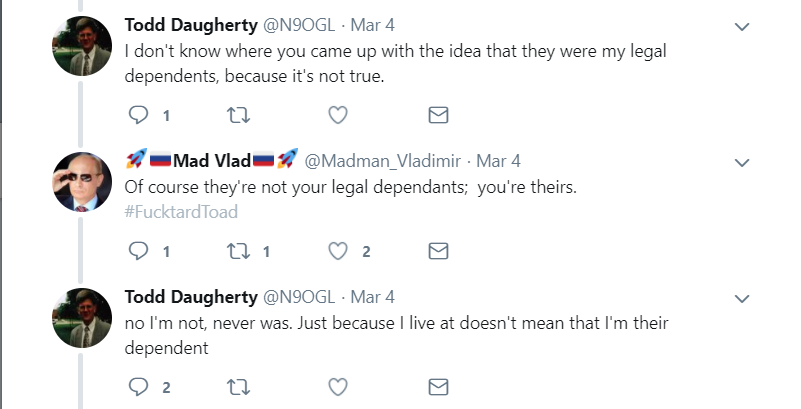The height and width of the screenshot is (409, 801).
Task: Send Todd's first tweet via direct message
Action: click(437, 116)
